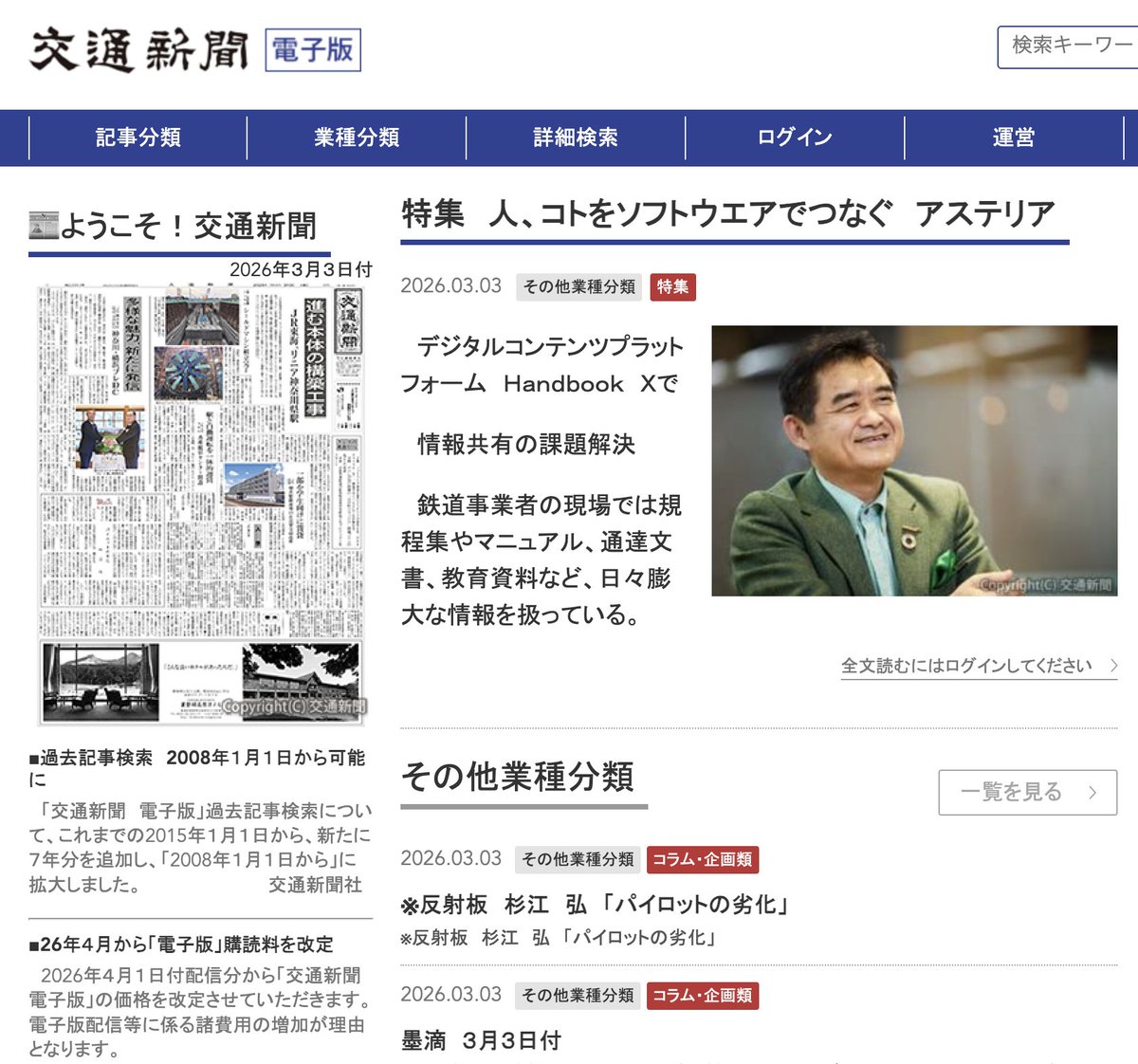Click the 交通新聞社 signature text
This screenshot has height=1064, width=1138.
point(315,885)
